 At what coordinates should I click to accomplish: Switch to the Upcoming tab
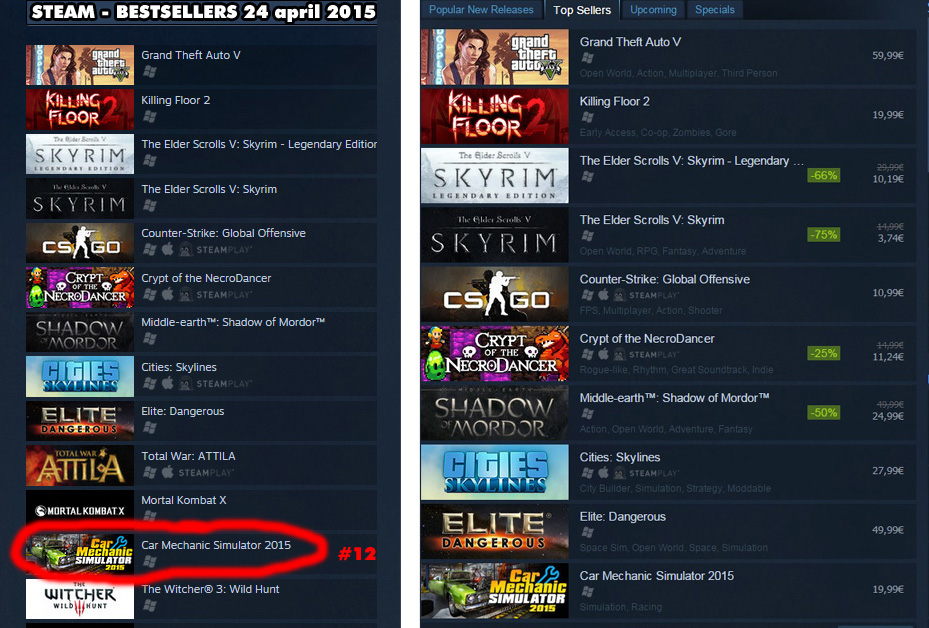(653, 10)
